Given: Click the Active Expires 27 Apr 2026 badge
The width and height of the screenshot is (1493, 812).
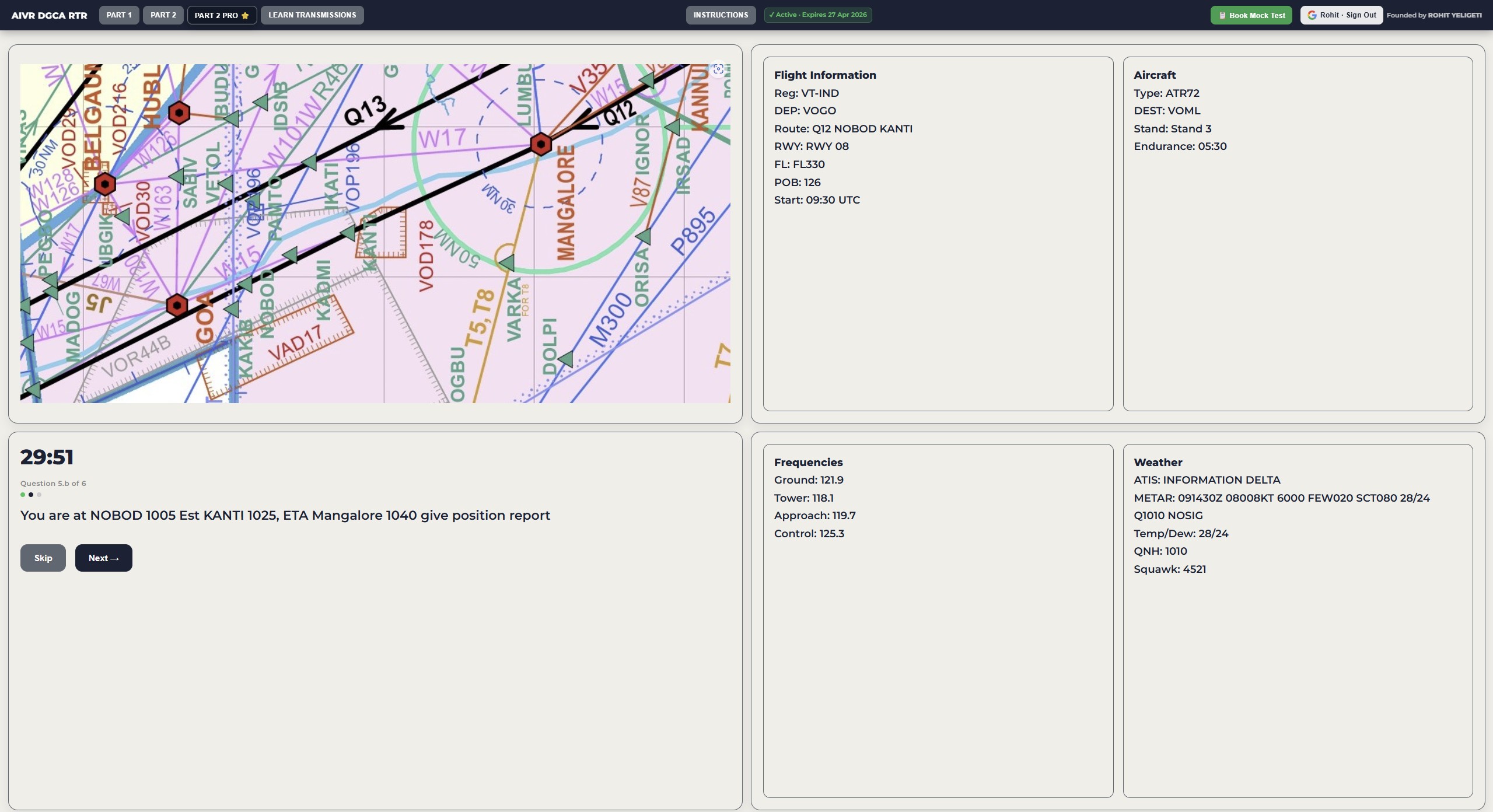Looking at the screenshot, I should click(x=817, y=15).
